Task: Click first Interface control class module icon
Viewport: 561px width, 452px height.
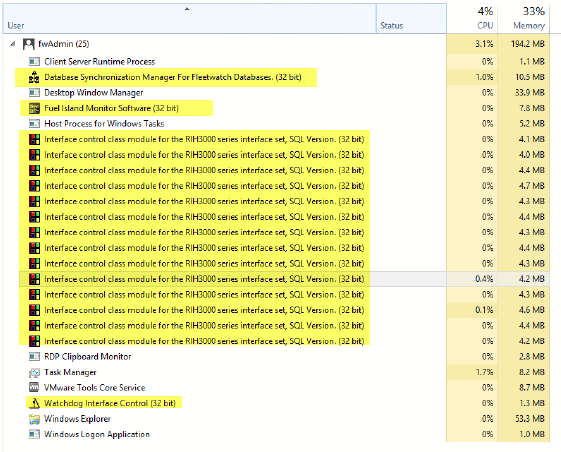Action: (34, 139)
